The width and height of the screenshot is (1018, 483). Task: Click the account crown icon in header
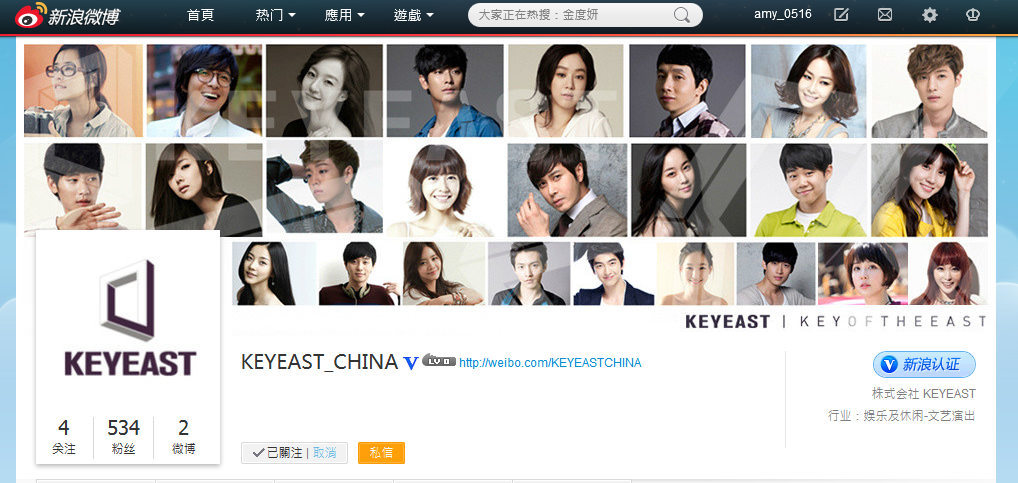click(973, 14)
